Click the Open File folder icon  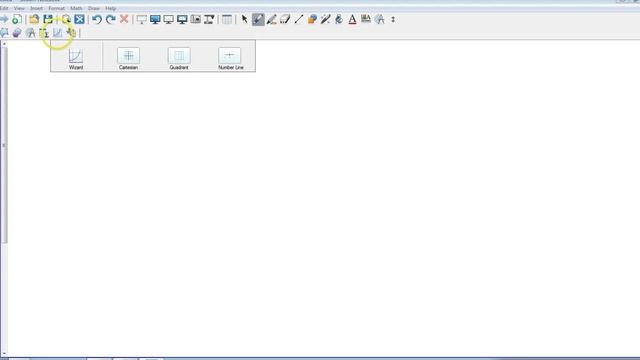click(34, 19)
